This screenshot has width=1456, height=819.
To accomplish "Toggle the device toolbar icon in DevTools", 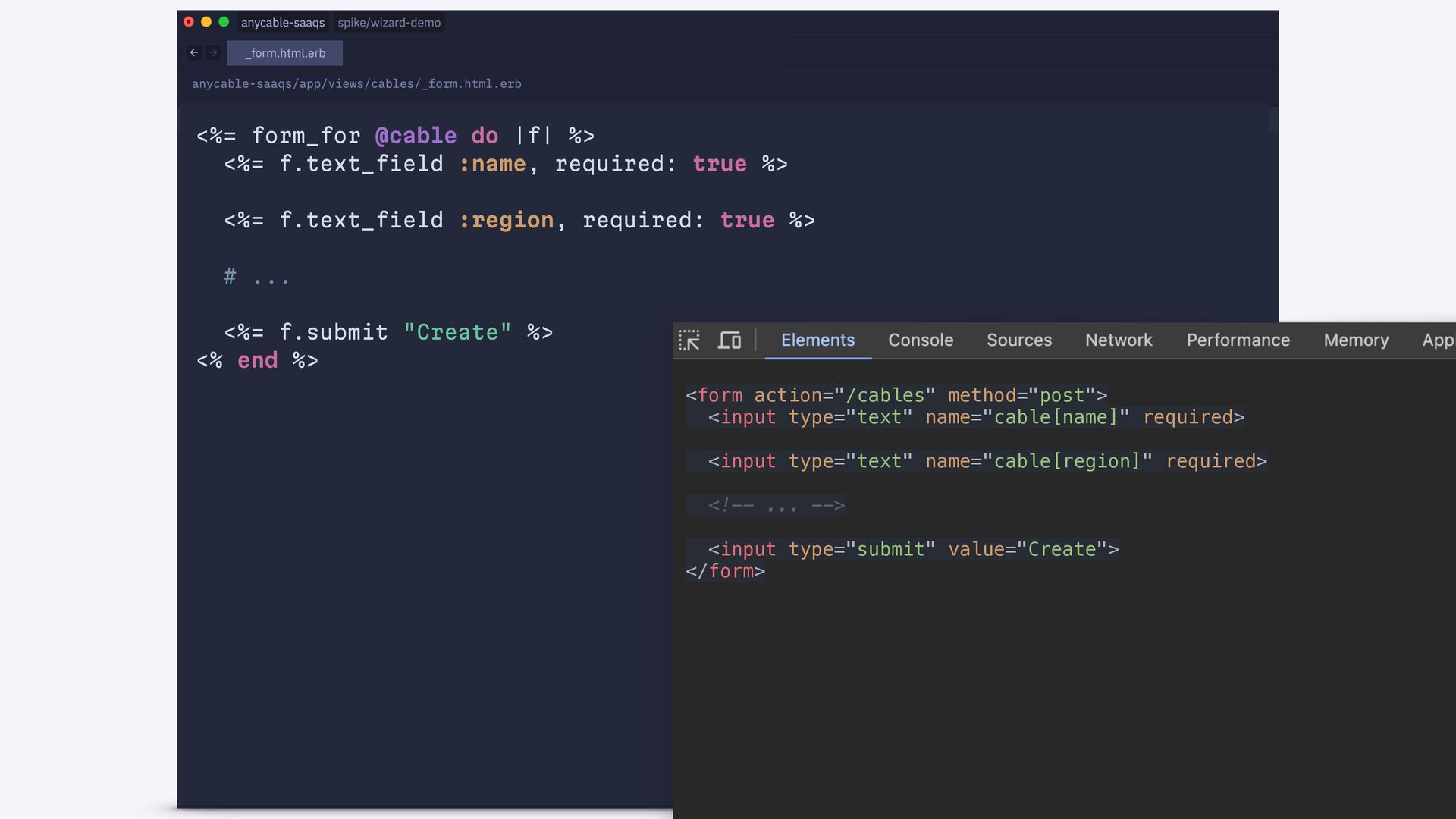I will (x=730, y=340).
